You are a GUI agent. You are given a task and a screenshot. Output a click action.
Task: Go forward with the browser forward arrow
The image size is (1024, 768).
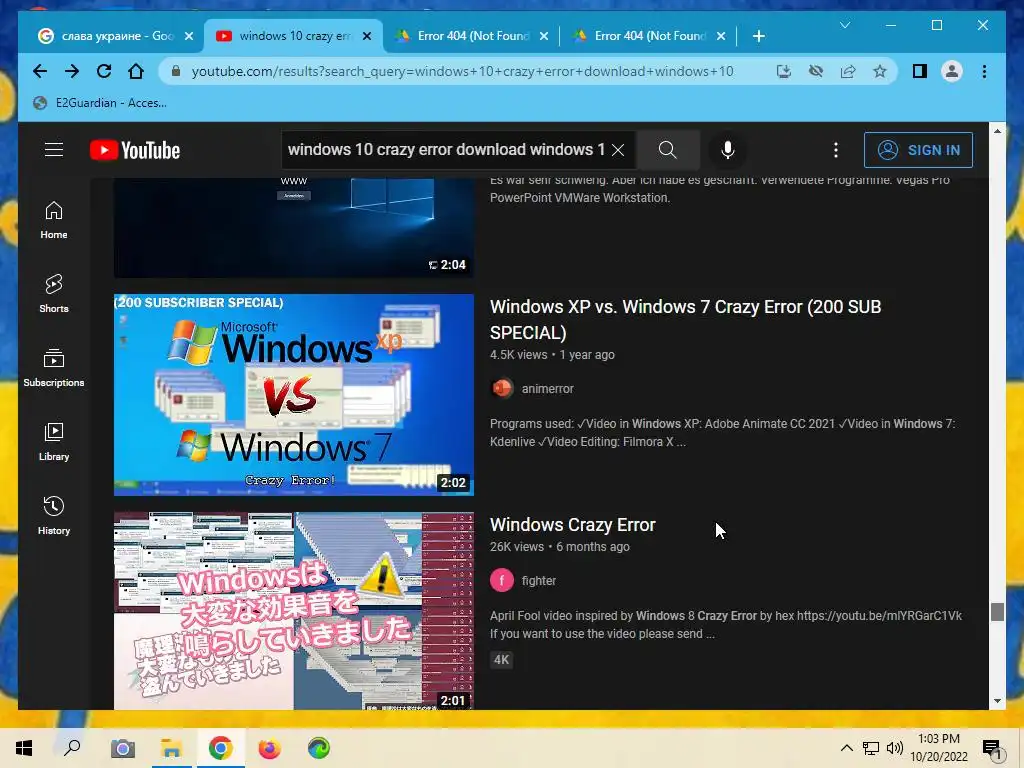point(72,71)
